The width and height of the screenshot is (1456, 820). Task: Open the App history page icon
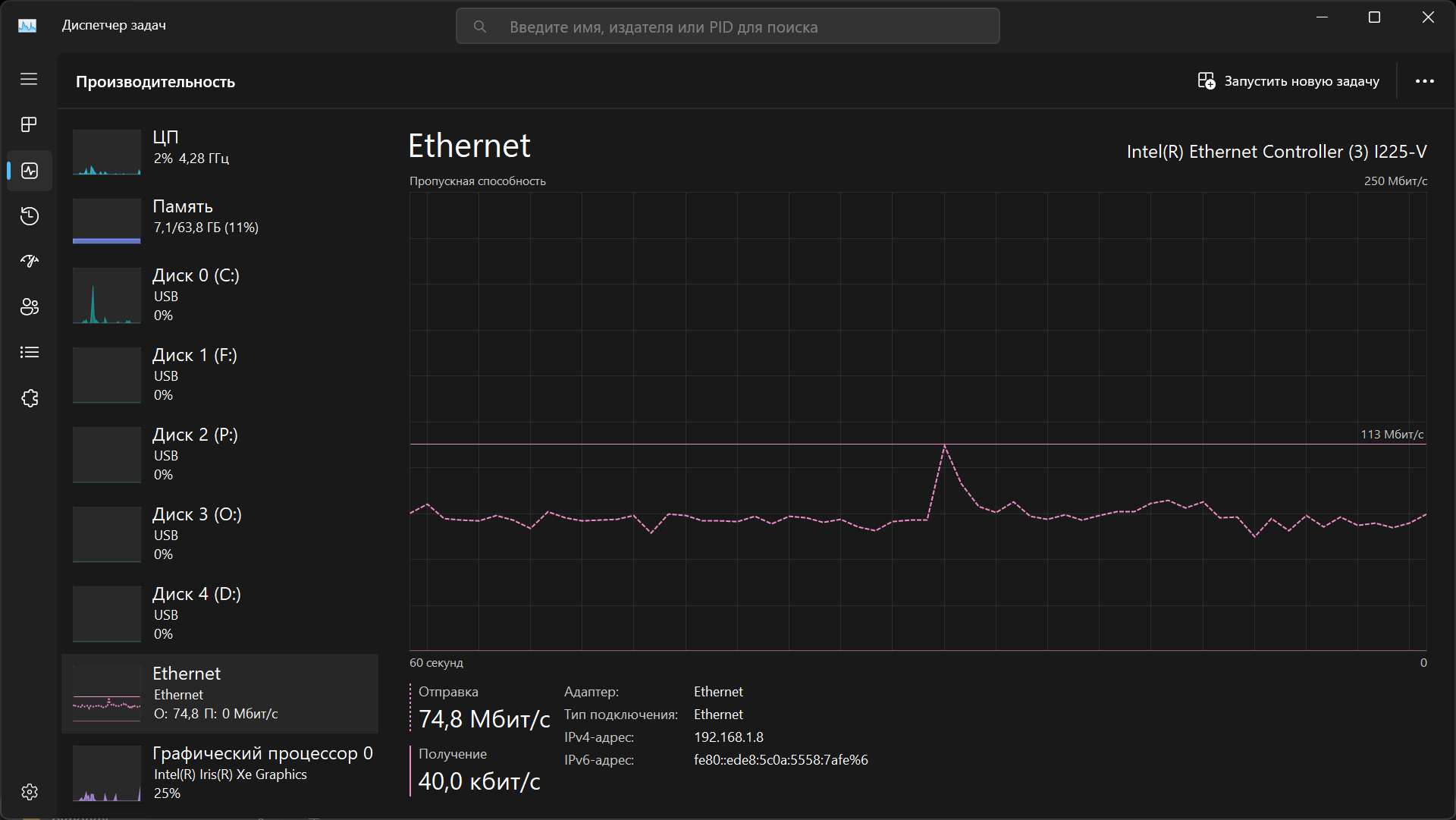tap(29, 216)
